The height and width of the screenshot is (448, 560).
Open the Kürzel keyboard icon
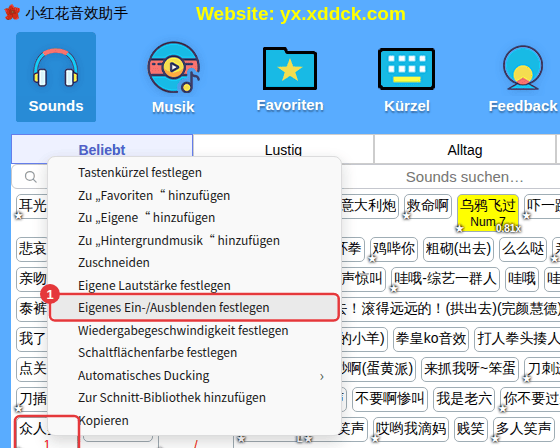pyautogui.click(x=406, y=80)
